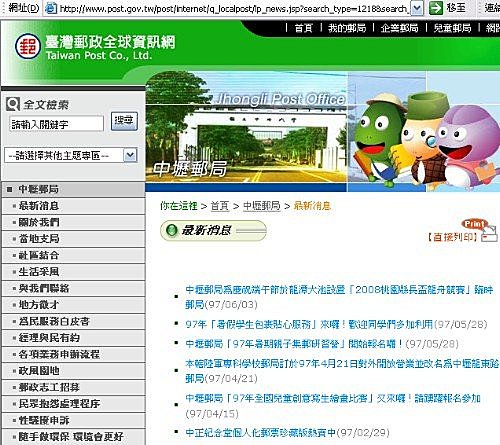The image size is (500, 445).
Task: Open 兒童郵局 in top navigation
Action: pyautogui.click(x=452, y=28)
